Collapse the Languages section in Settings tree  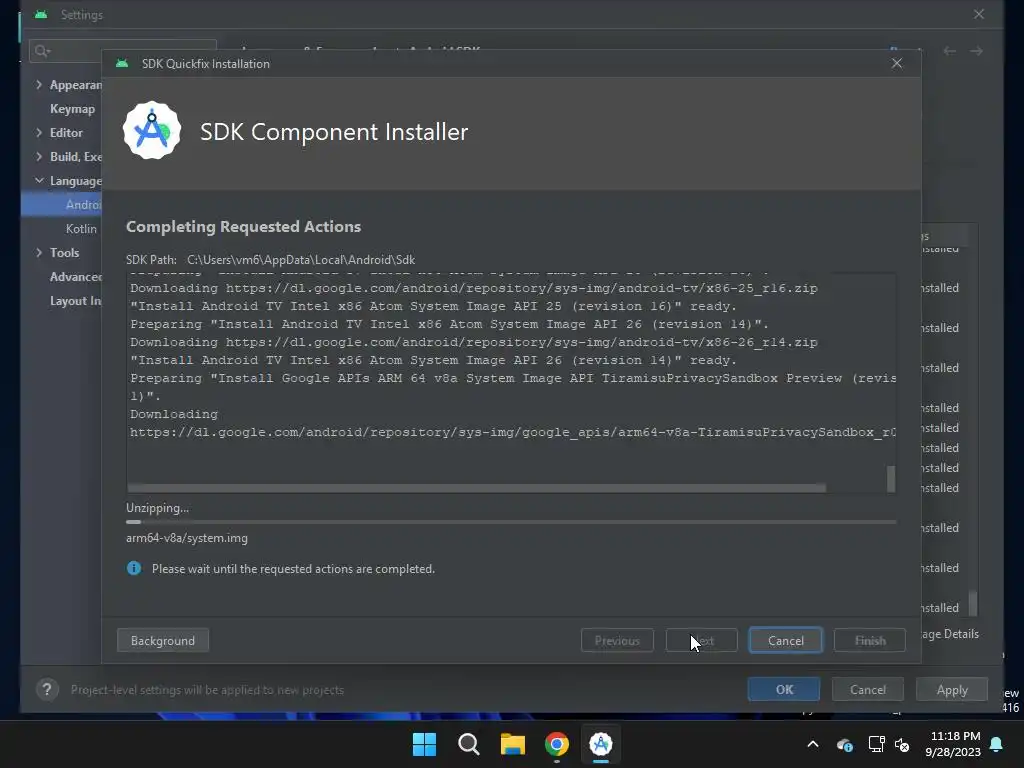[39, 181]
